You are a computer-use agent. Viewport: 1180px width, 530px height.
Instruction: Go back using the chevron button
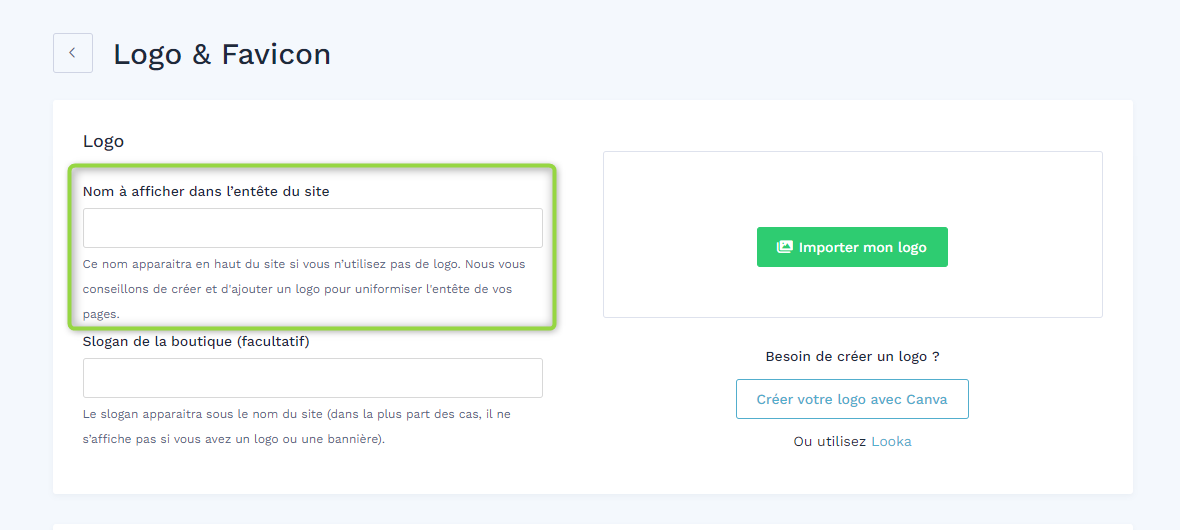[x=73, y=53]
